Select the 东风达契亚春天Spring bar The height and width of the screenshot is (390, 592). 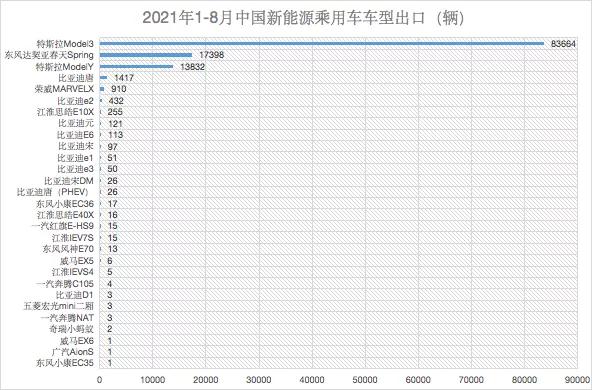[146, 55]
